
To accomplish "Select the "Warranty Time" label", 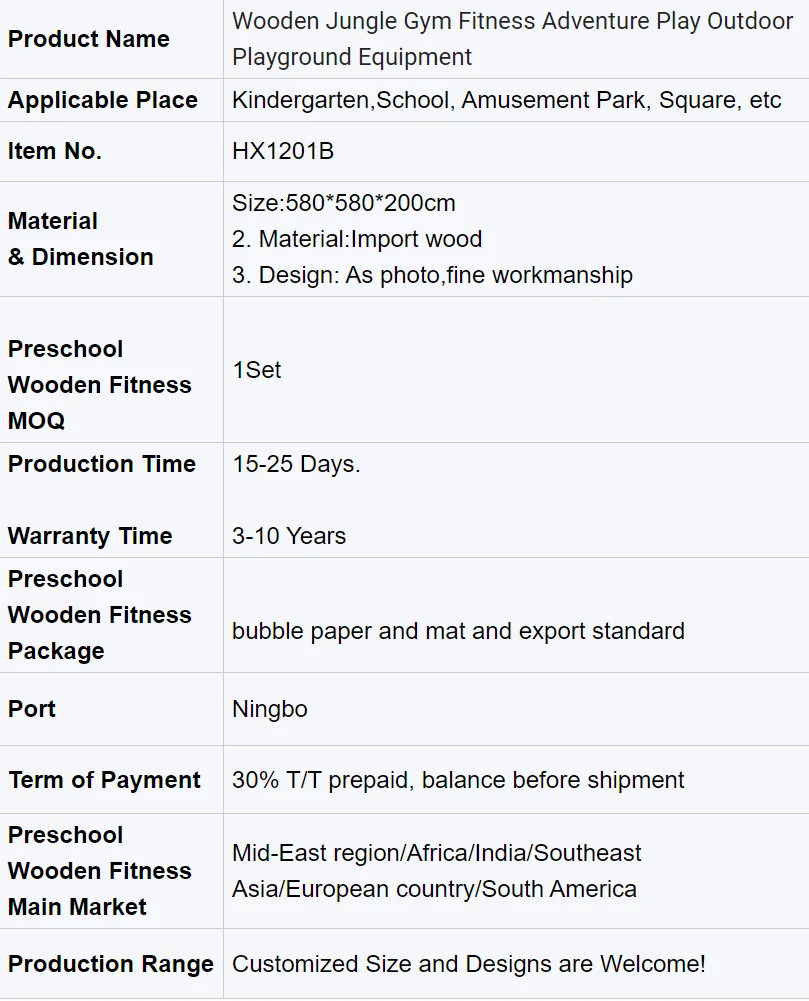I will [x=90, y=536].
